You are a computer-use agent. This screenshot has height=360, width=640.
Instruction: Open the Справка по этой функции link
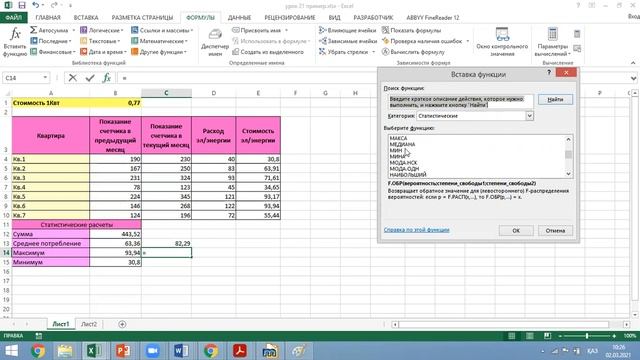tap(416, 230)
